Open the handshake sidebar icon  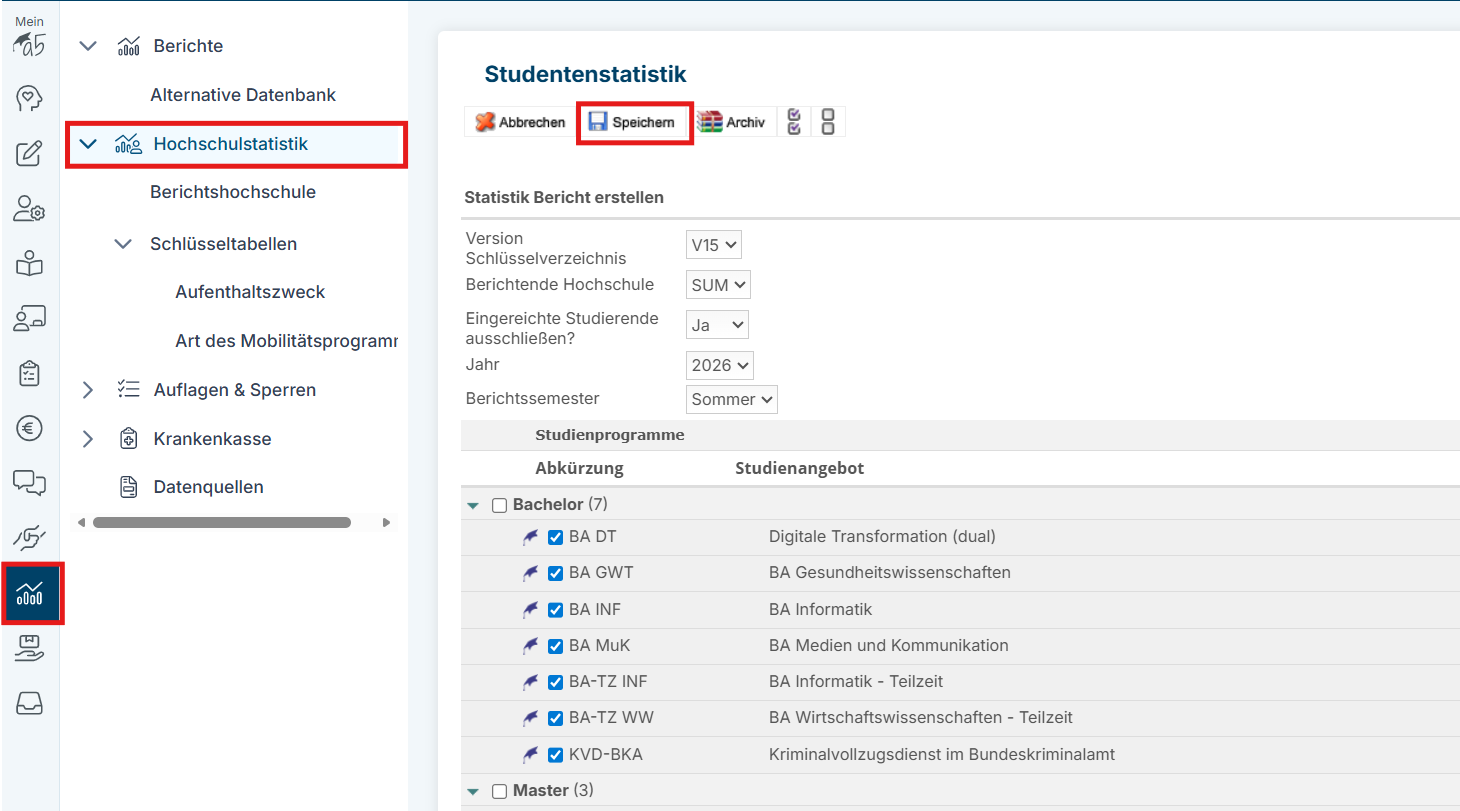pyautogui.click(x=29, y=538)
